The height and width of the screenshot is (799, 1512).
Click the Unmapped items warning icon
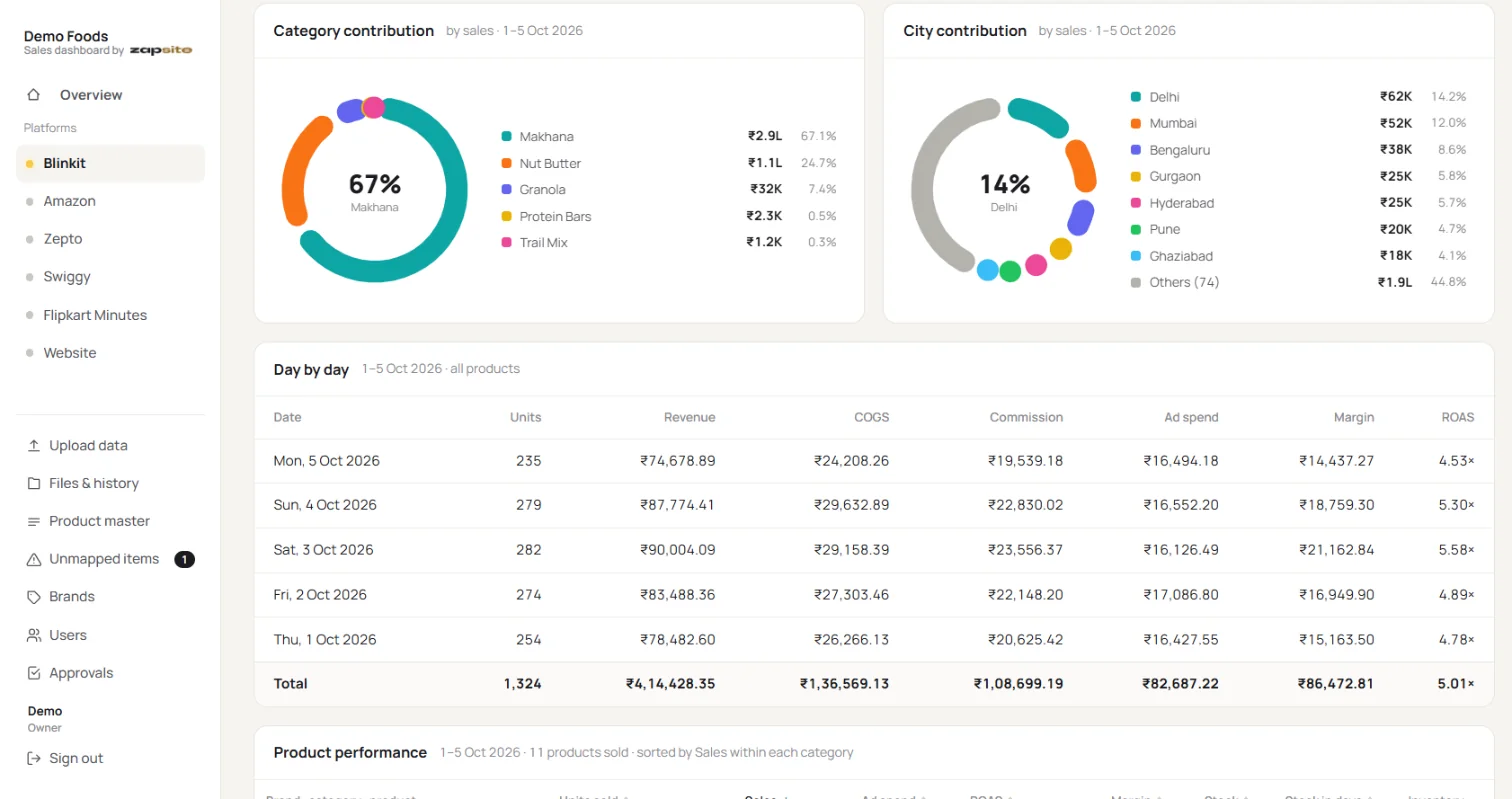(x=34, y=559)
